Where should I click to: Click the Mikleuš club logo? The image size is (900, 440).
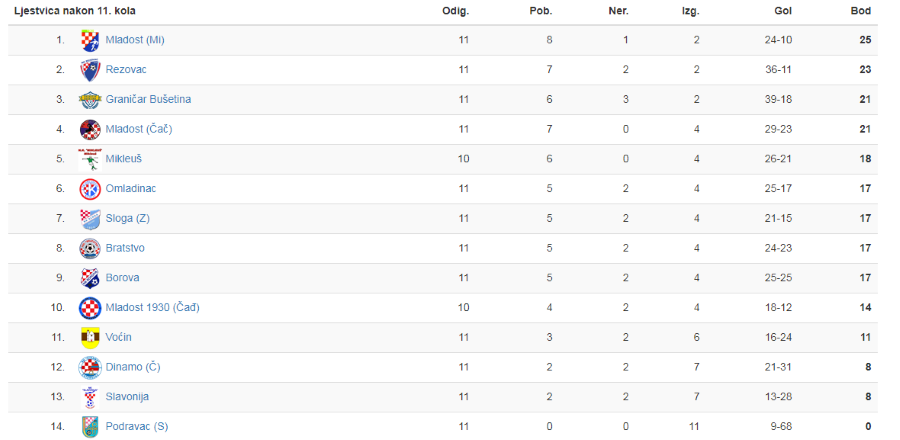[90, 159]
